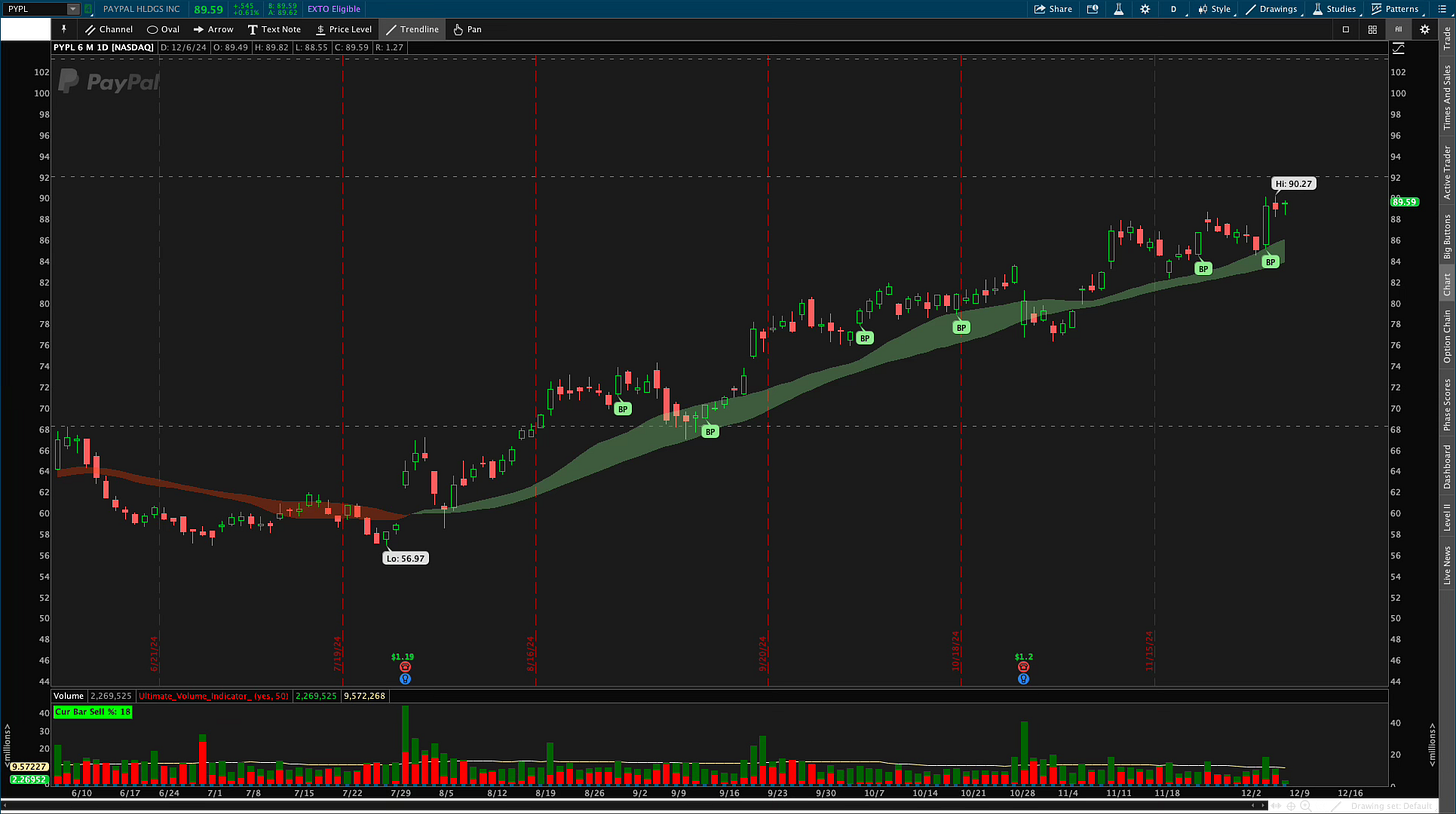Click the Share button
The width and height of the screenshot is (1456, 814).
1054,9
